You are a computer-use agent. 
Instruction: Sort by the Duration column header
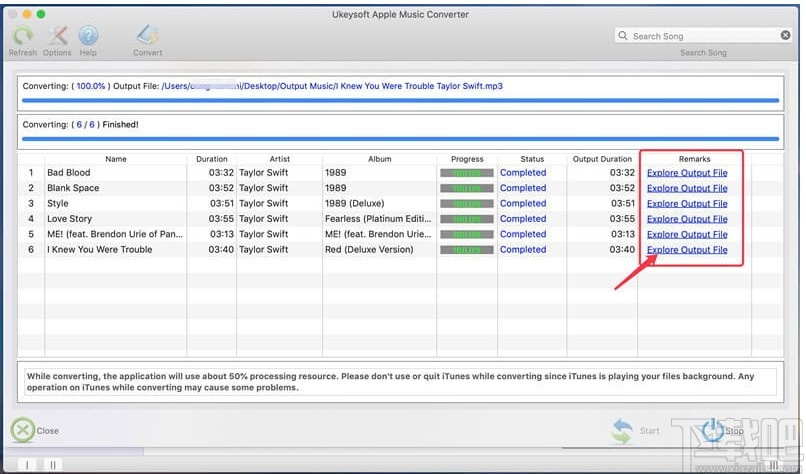pyautogui.click(x=211, y=159)
